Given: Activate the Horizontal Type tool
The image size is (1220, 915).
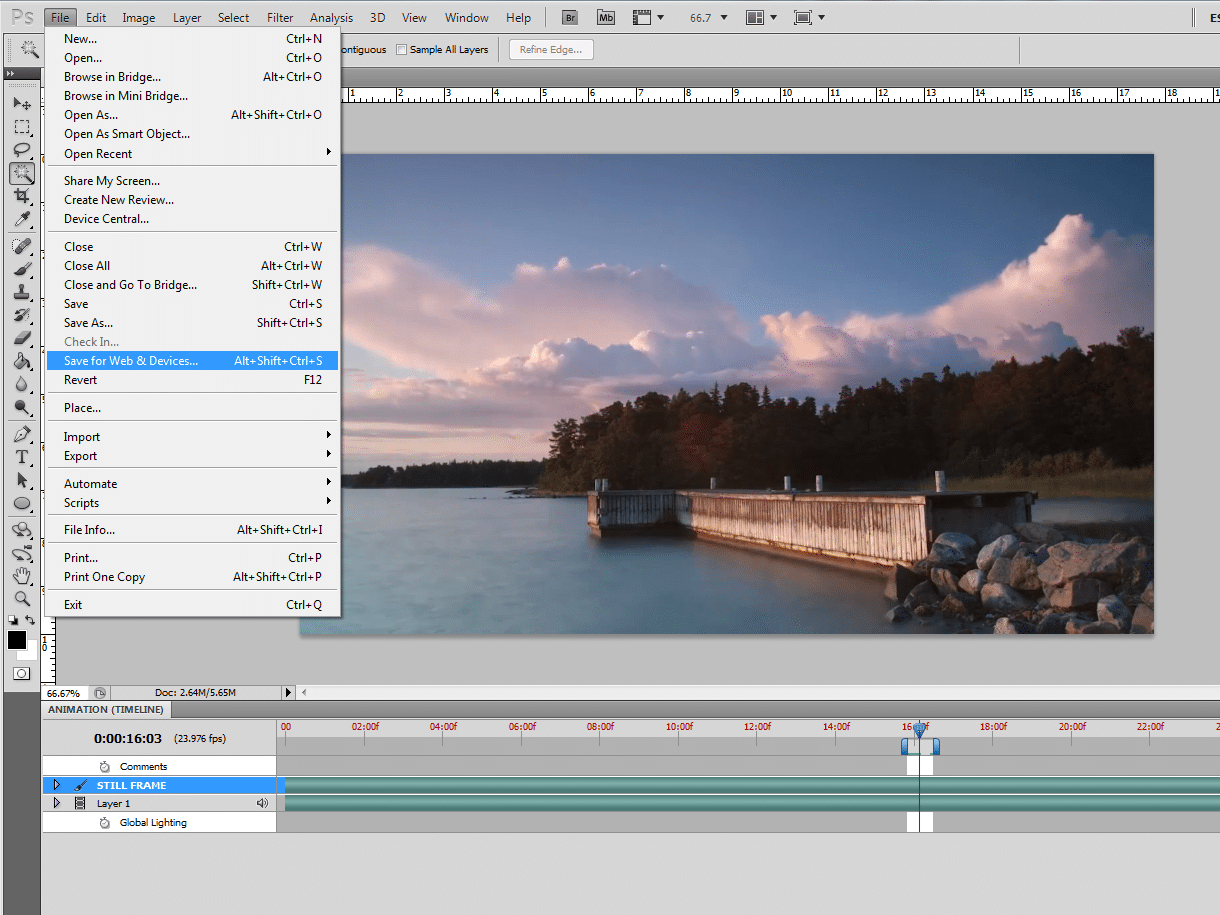Looking at the screenshot, I should [x=21, y=457].
